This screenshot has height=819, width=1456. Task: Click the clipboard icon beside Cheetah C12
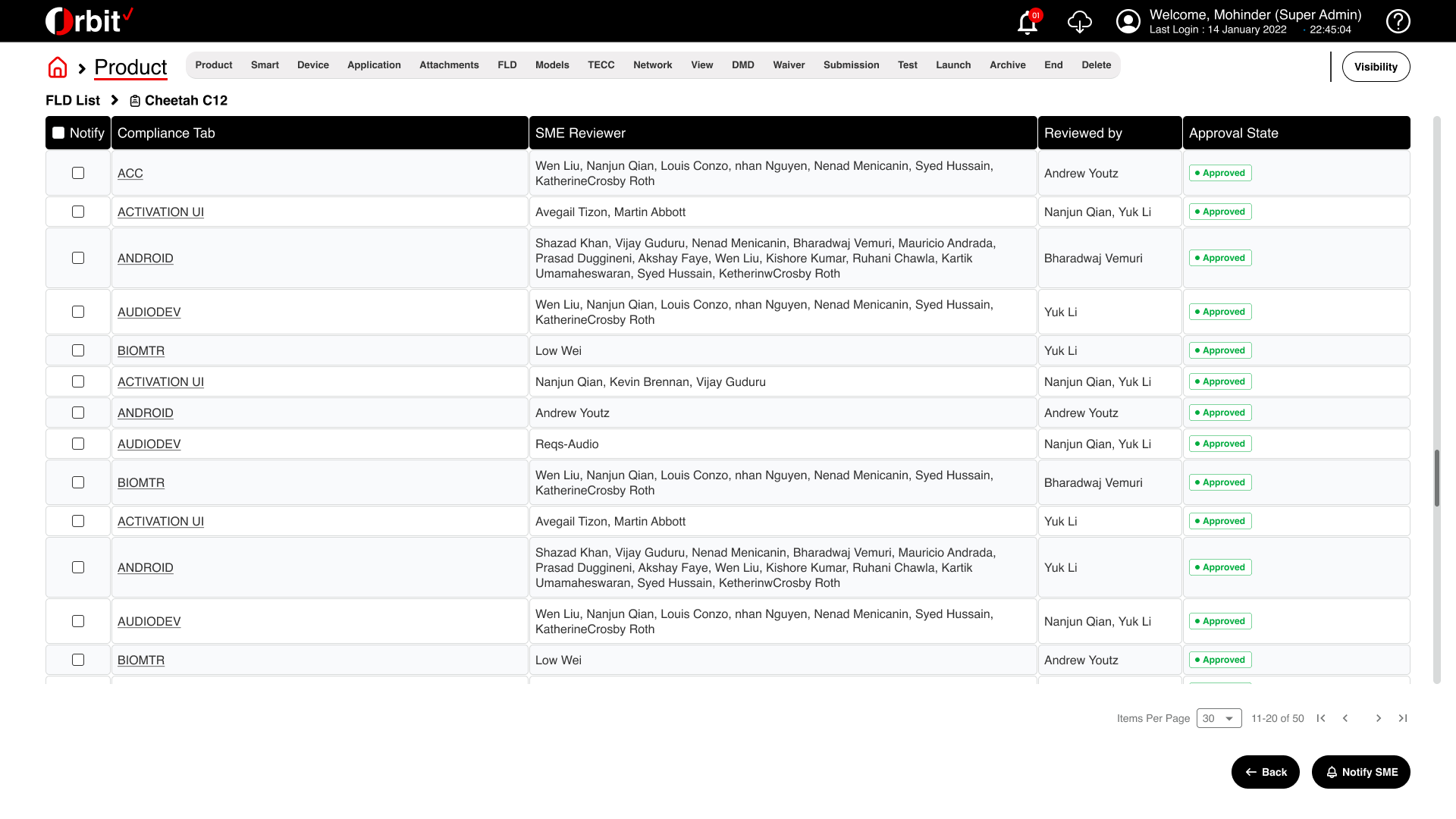(135, 101)
